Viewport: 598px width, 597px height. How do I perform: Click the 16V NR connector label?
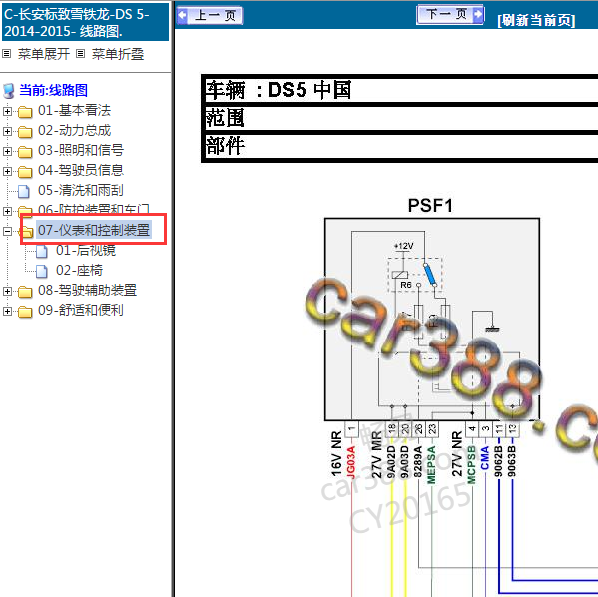(336, 454)
